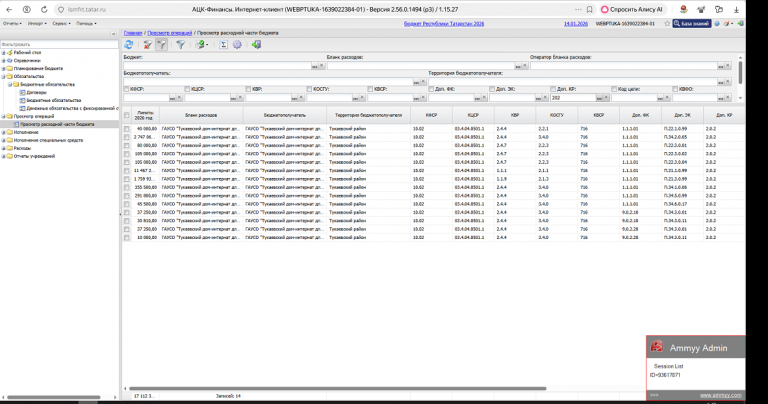This screenshot has height=404, width=768.
Task: Open www.ammyy.com link in Ammyy Admin
Action: pyautogui.click(x=720, y=395)
